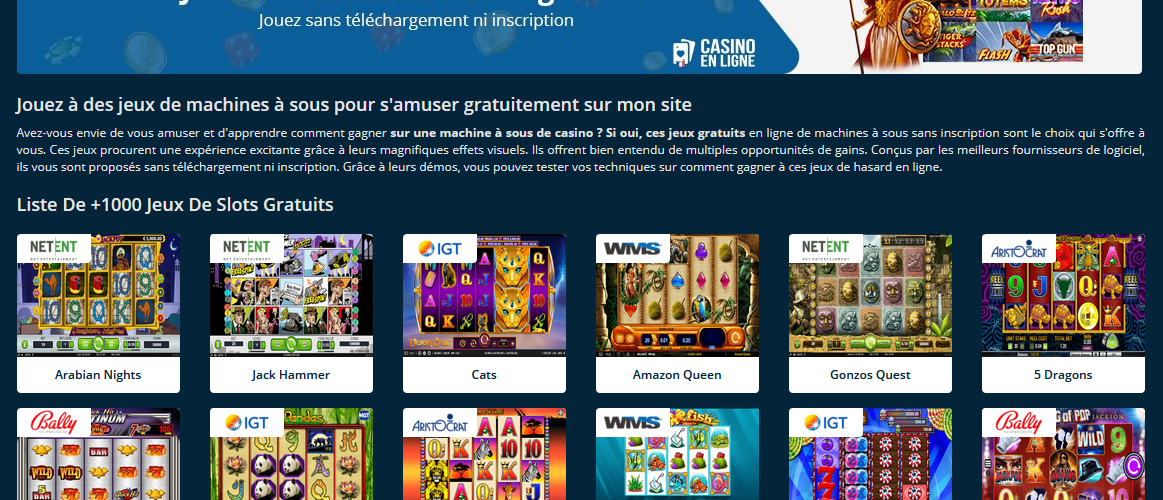
Task: Select the Aristocrat zebra safari slot thumbnail
Action: coord(484,454)
